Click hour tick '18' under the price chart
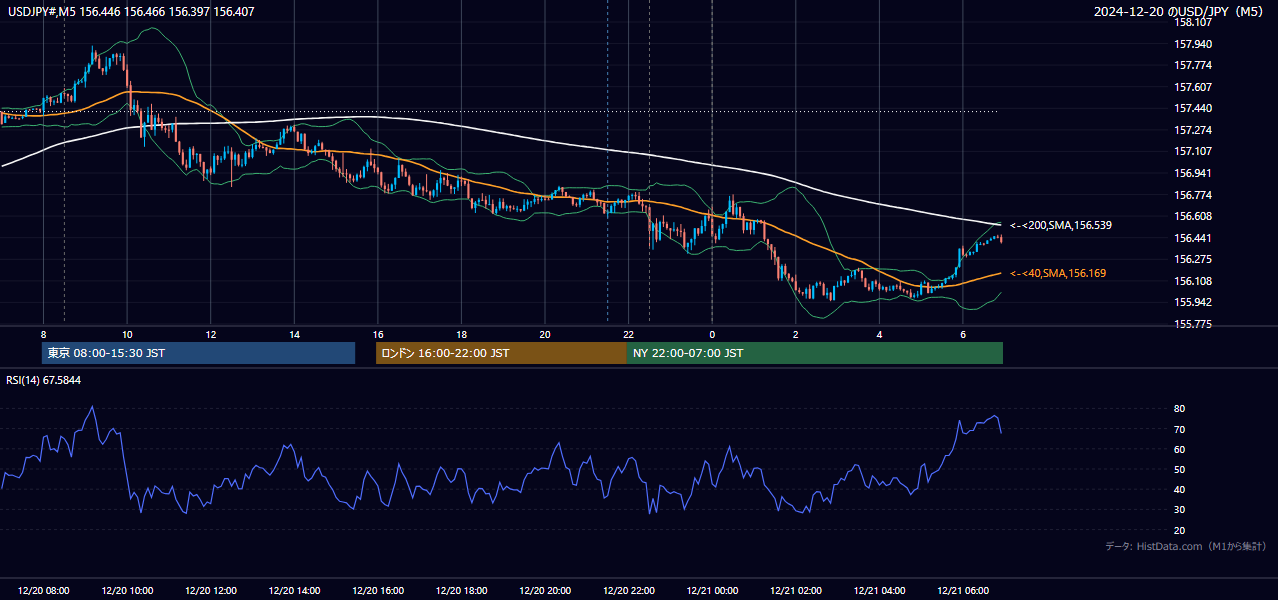 pos(461,334)
